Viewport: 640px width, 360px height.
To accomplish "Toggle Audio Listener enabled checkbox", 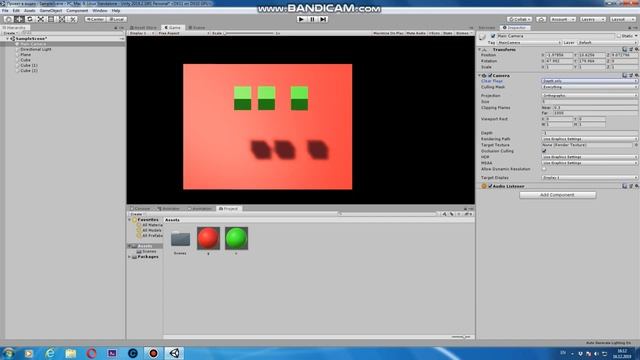I will pyautogui.click(x=490, y=186).
